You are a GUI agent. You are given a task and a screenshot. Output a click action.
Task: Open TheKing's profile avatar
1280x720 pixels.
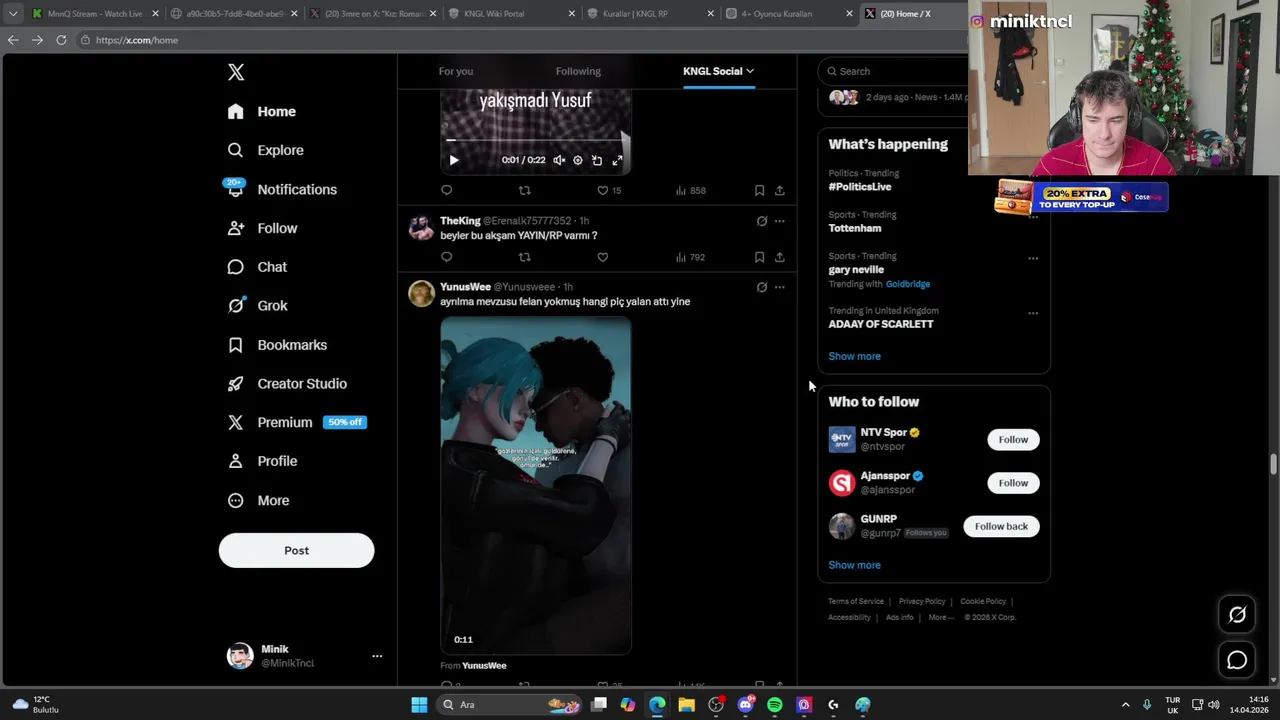click(421, 228)
